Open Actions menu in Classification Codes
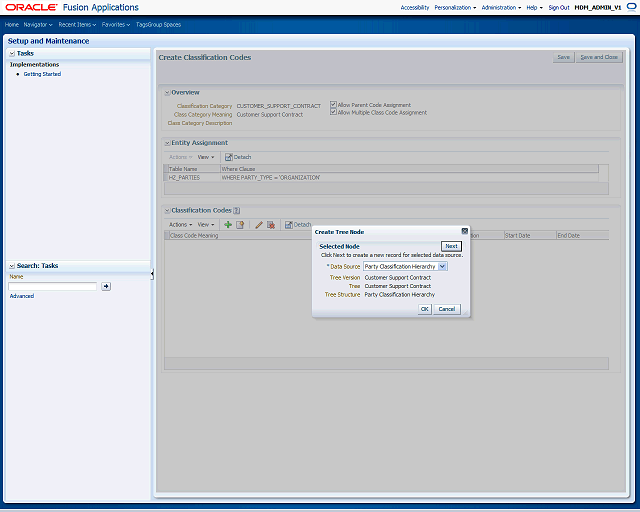Image resolution: width=640 pixels, height=512 pixels. (x=180, y=225)
